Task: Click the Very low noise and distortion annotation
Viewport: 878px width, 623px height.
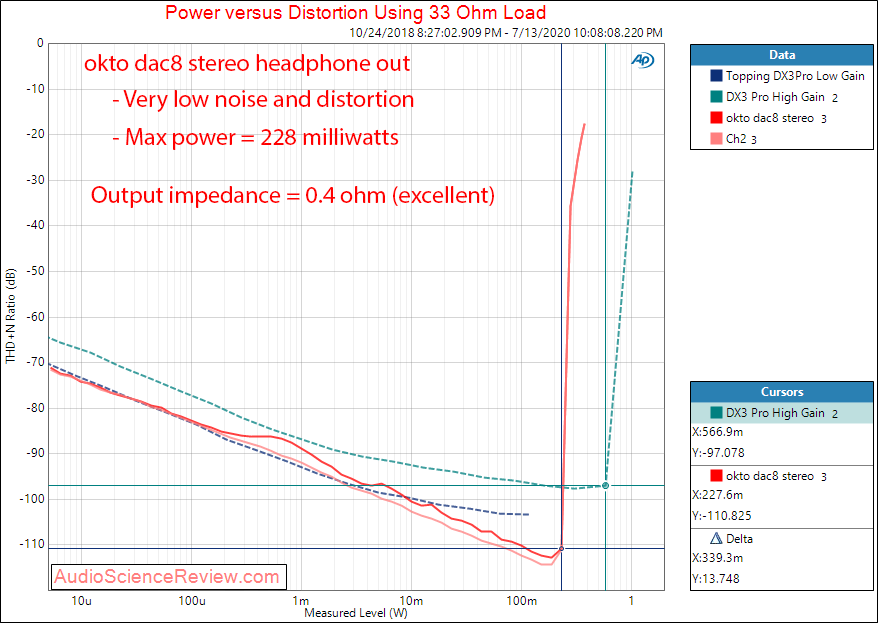Action: coord(263,100)
